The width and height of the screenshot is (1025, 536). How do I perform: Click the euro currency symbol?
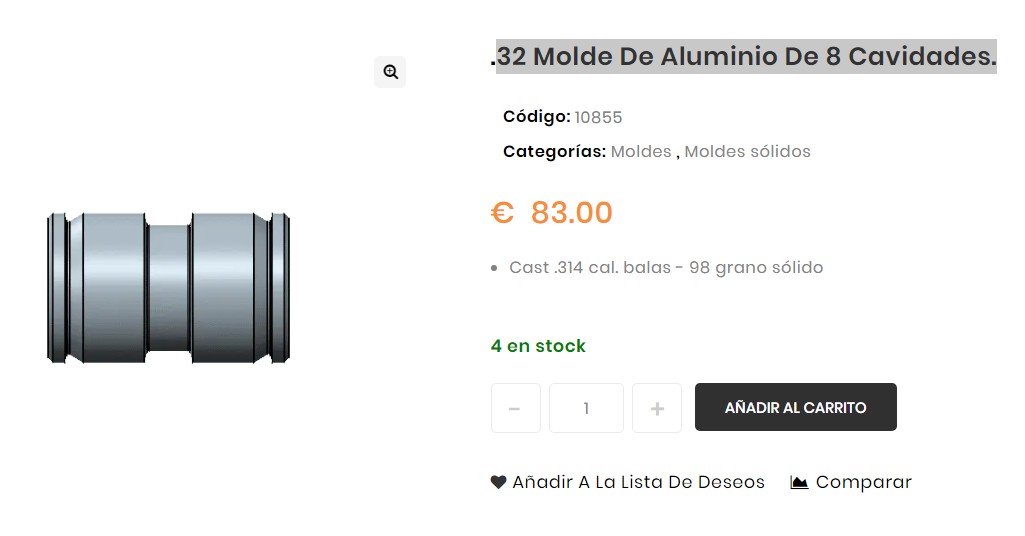[x=502, y=213]
